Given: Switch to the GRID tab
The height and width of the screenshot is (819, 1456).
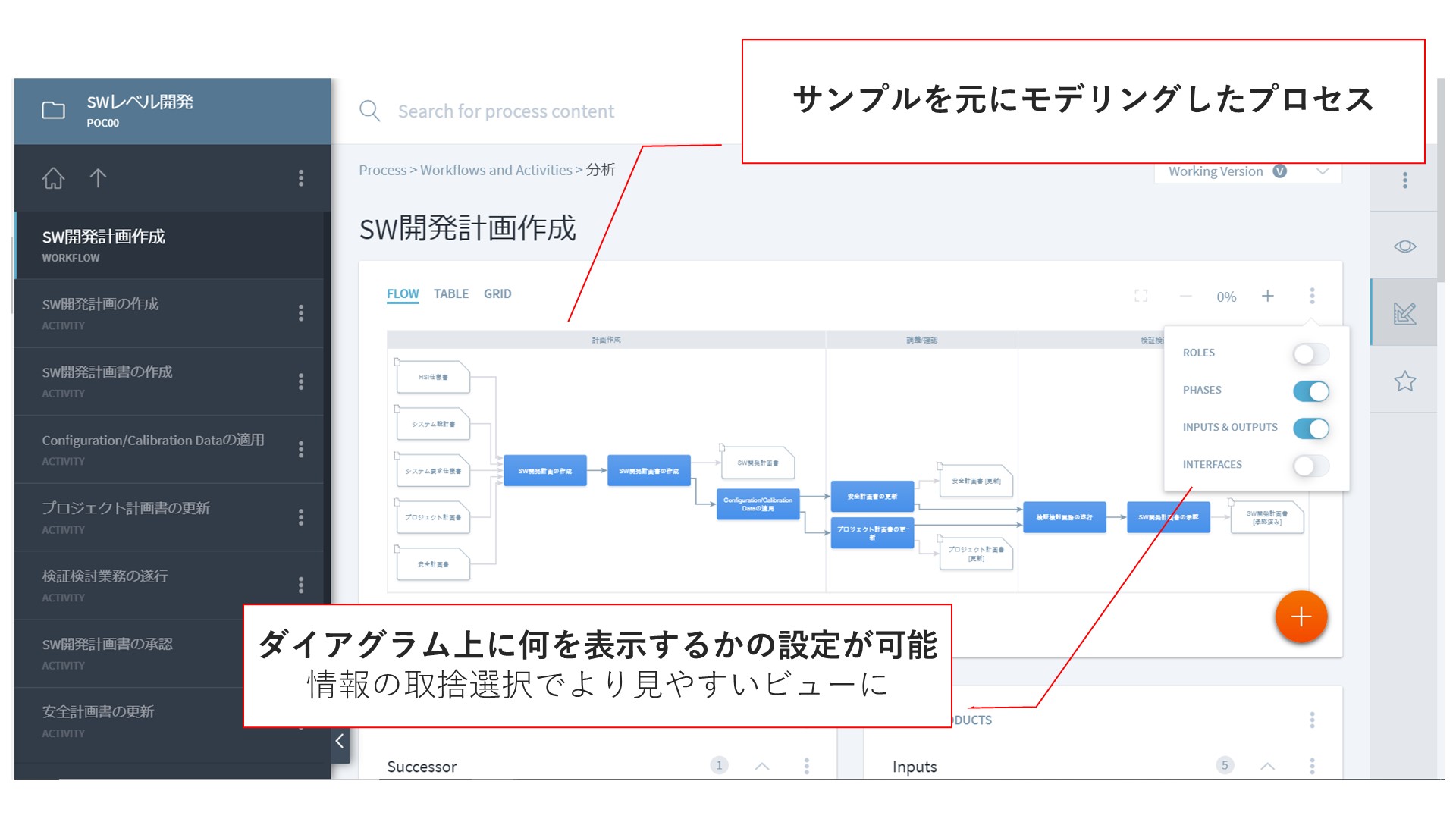Looking at the screenshot, I should (x=497, y=293).
